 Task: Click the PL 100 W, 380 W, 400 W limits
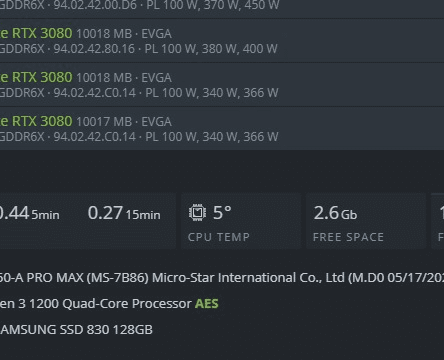[x=211, y=49]
